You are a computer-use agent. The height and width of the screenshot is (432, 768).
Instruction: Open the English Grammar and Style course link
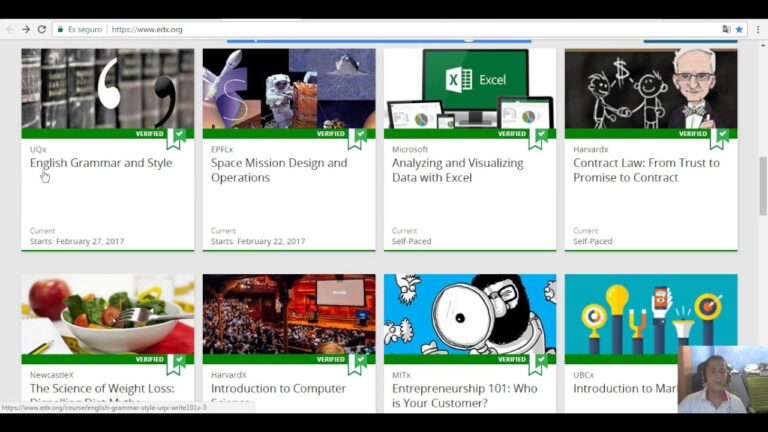point(101,163)
